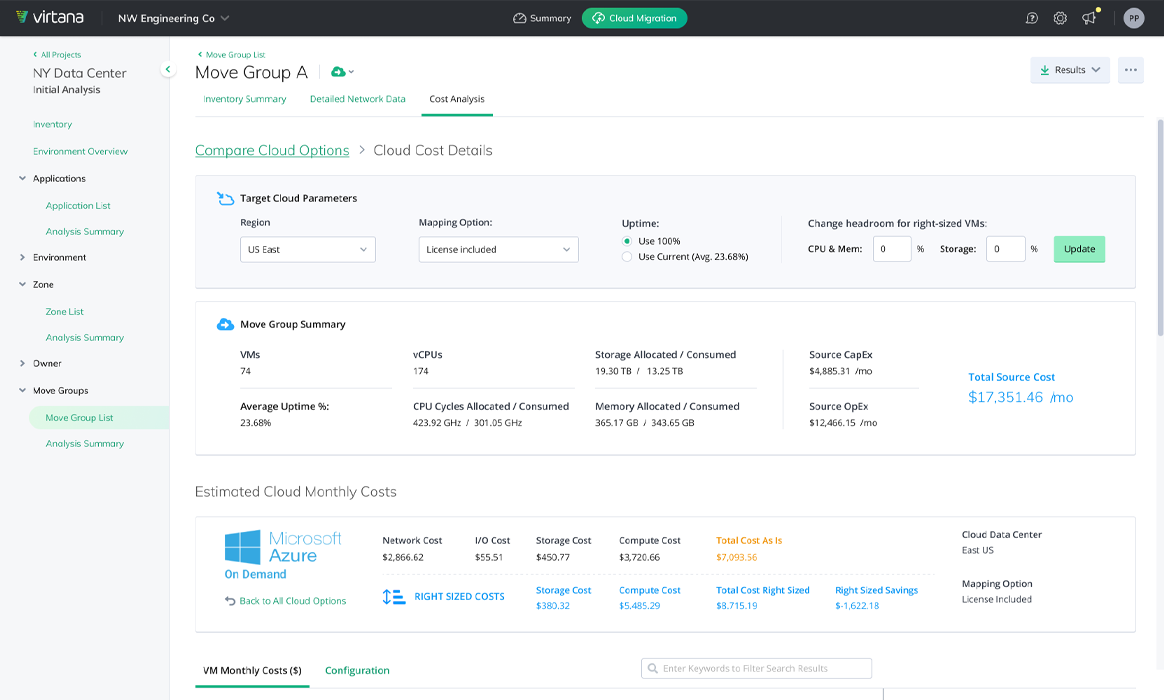Open Analysis Summary under Move Groups

coord(85,444)
